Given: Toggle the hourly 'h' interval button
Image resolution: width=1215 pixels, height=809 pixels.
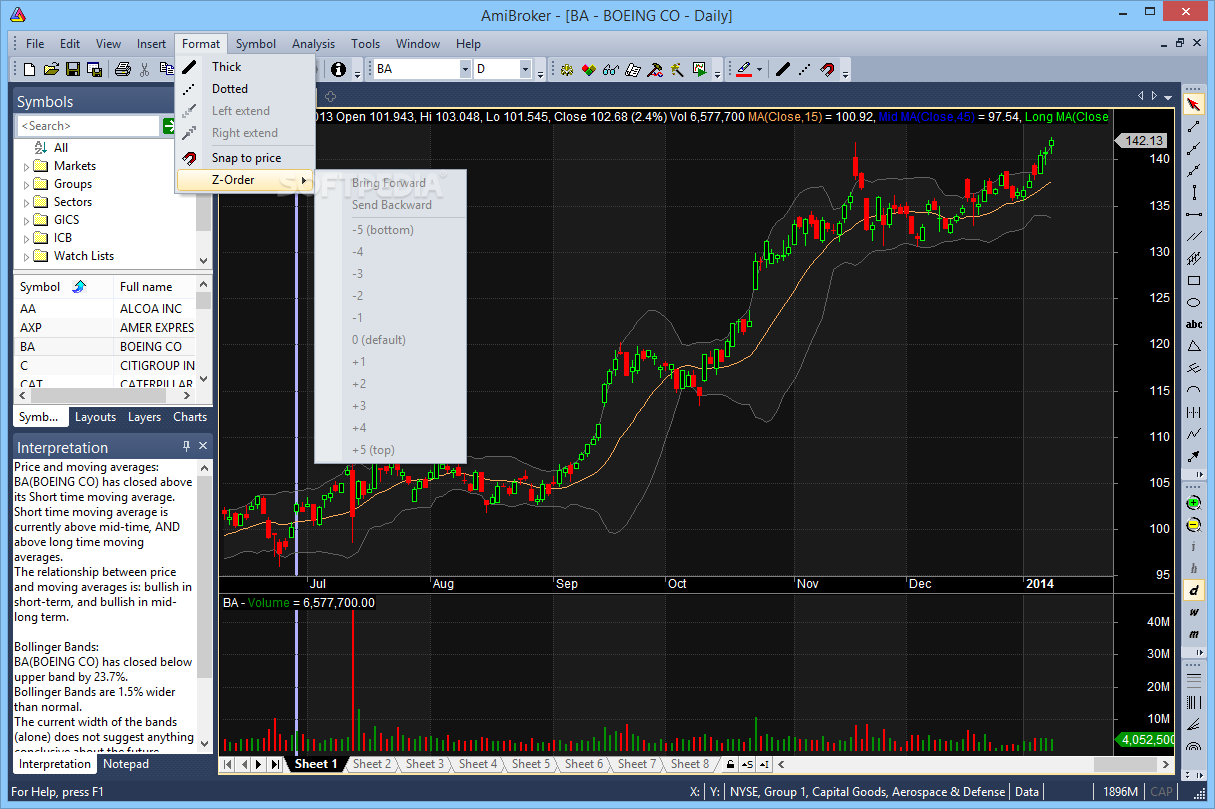Looking at the screenshot, I should click(1193, 568).
